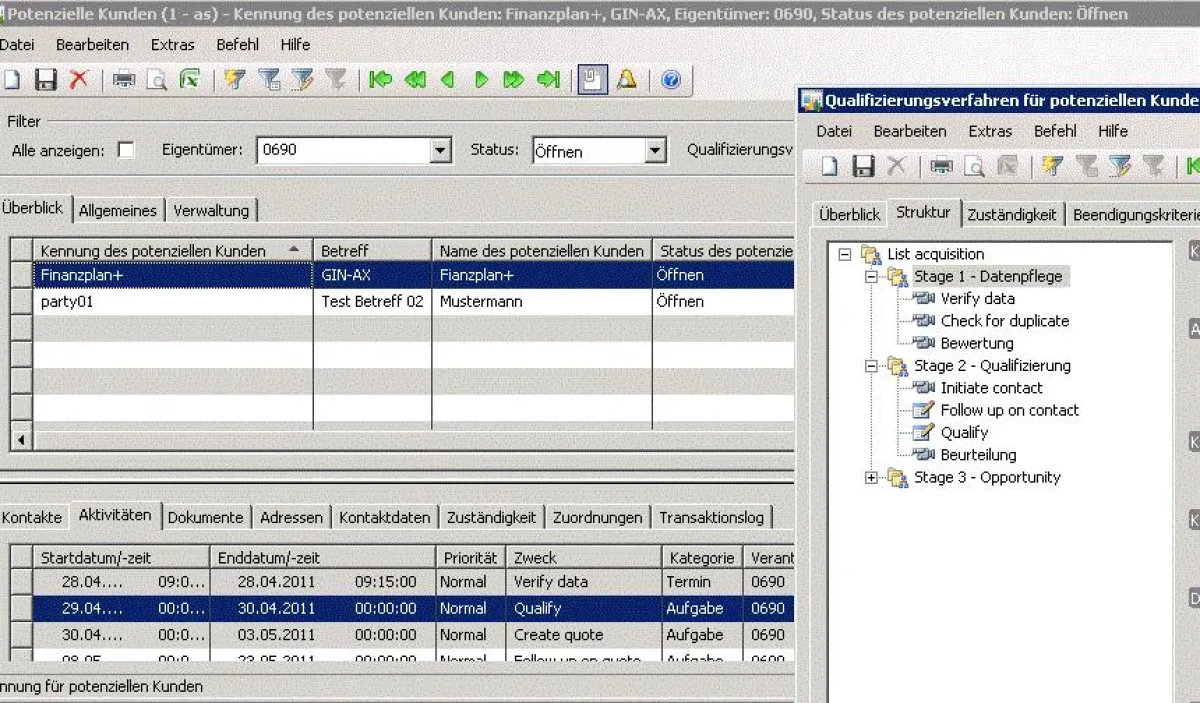Open document handling paperclip icon
The image size is (1200, 703).
[x=593, y=80]
